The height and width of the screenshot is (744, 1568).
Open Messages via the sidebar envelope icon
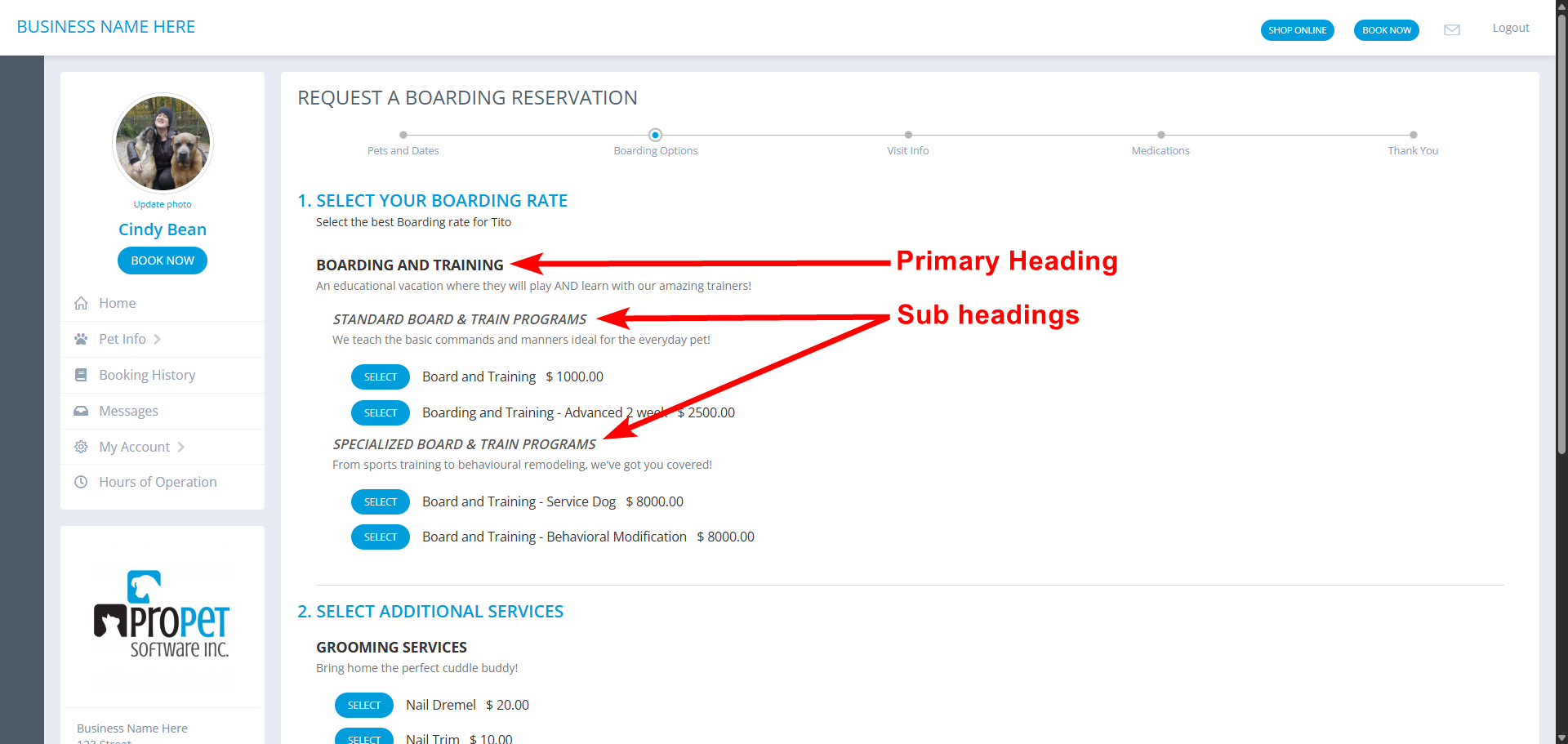click(x=81, y=411)
